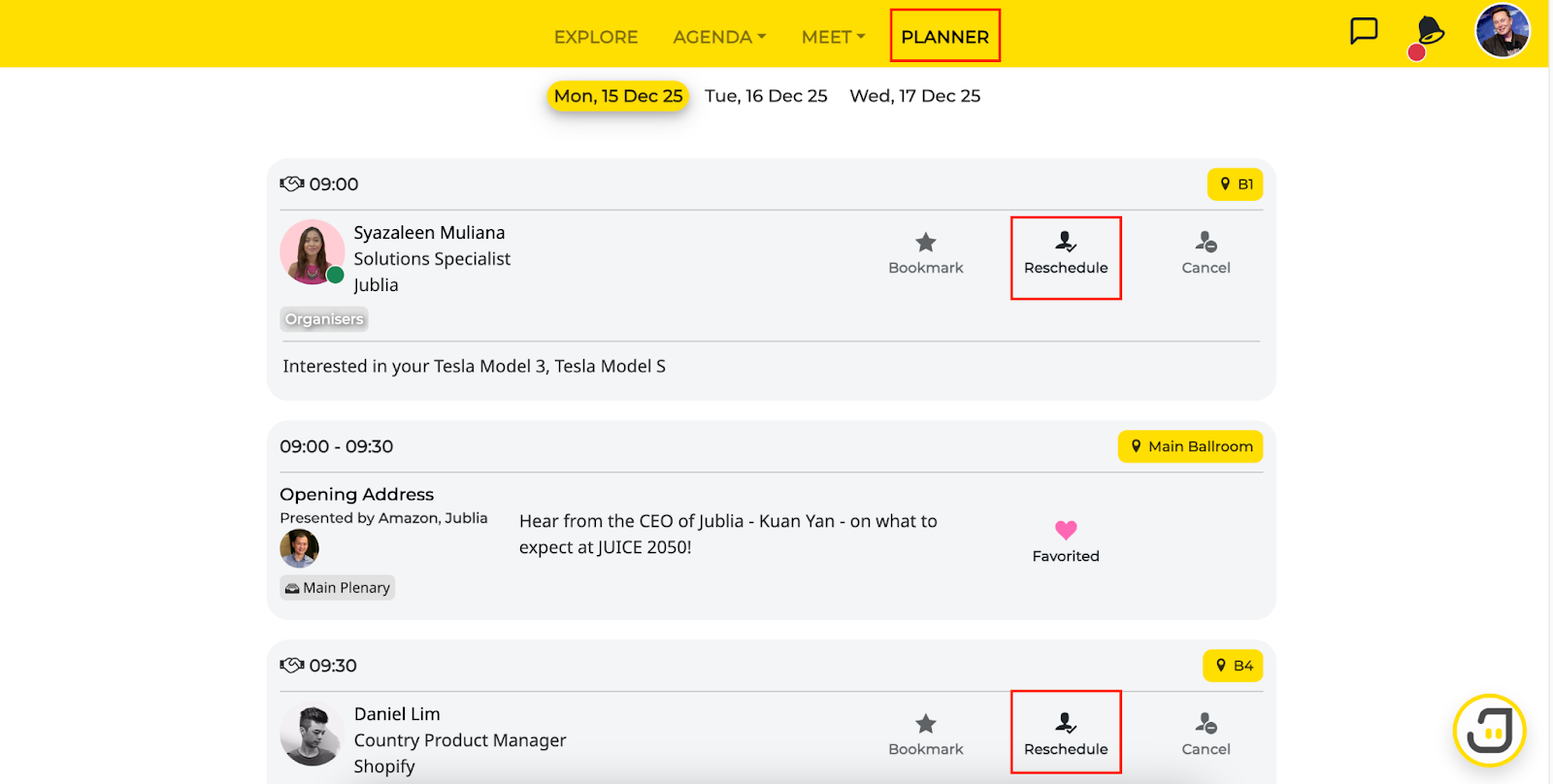1553x784 pixels.
Task: Cancel the meeting with Syazaleen Muliana
Action: point(1206,254)
